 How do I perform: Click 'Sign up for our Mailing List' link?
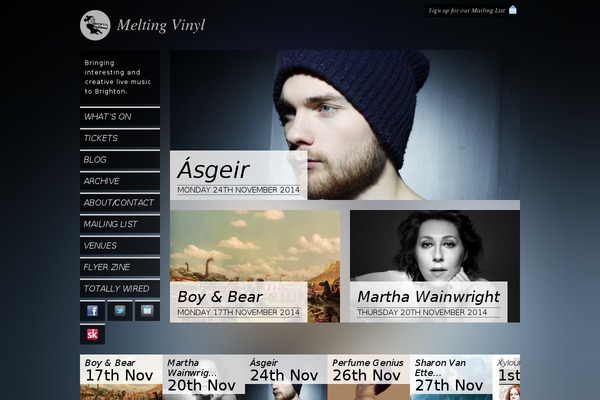pyautogui.click(x=466, y=10)
